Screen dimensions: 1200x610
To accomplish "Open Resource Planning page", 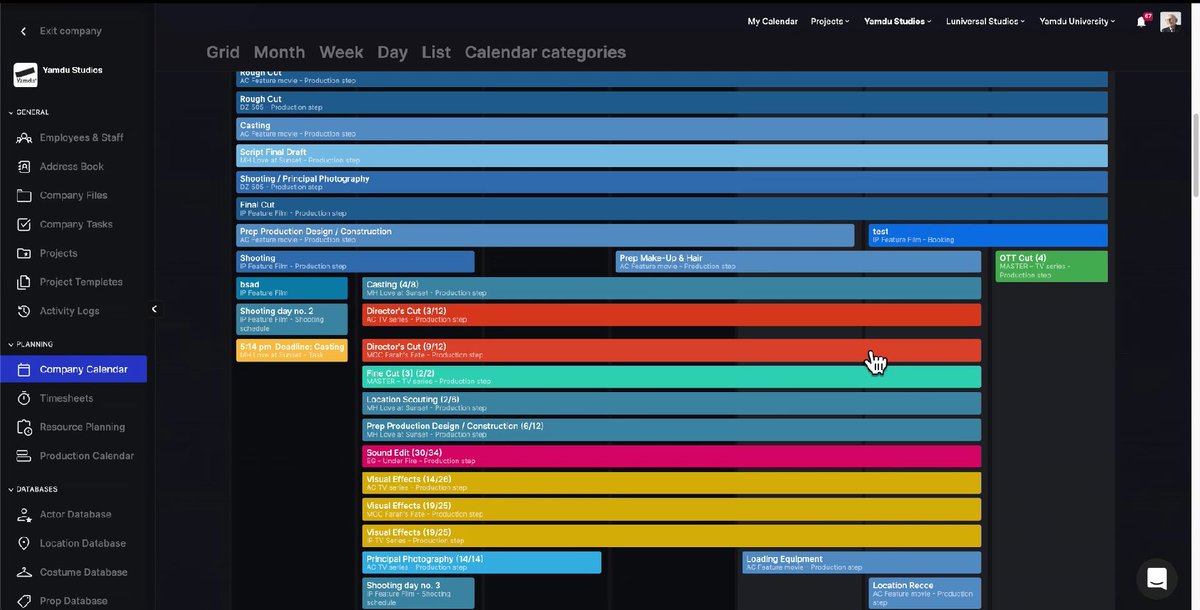I will point(82,427).
